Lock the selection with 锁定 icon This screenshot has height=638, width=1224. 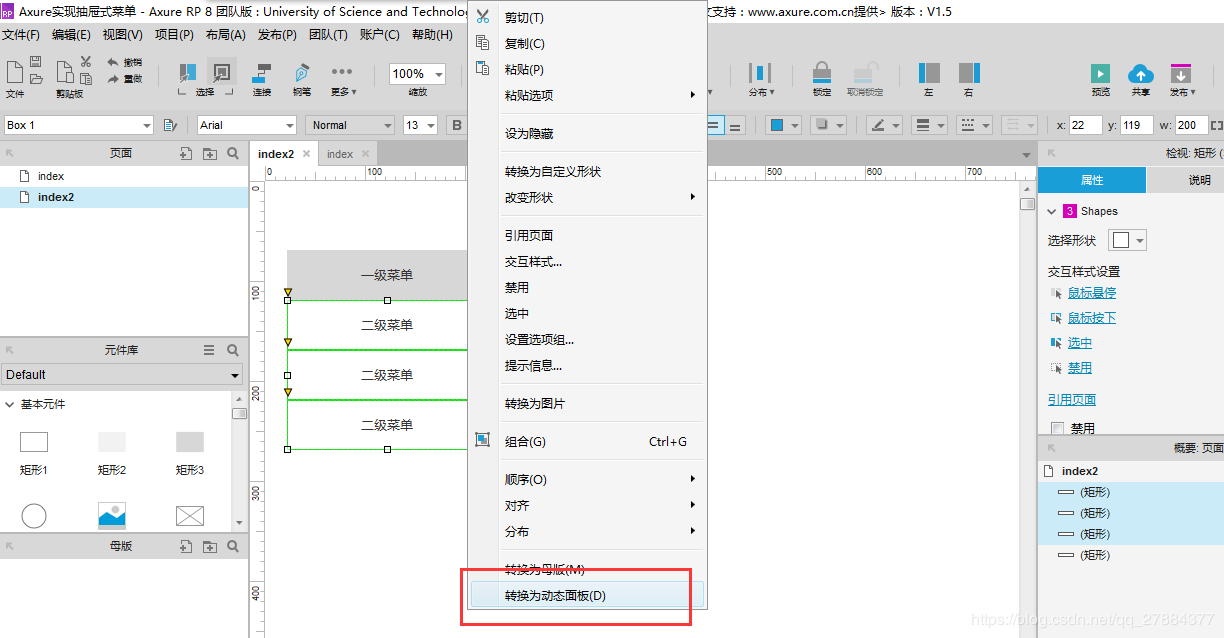click(x=822, y=75)
